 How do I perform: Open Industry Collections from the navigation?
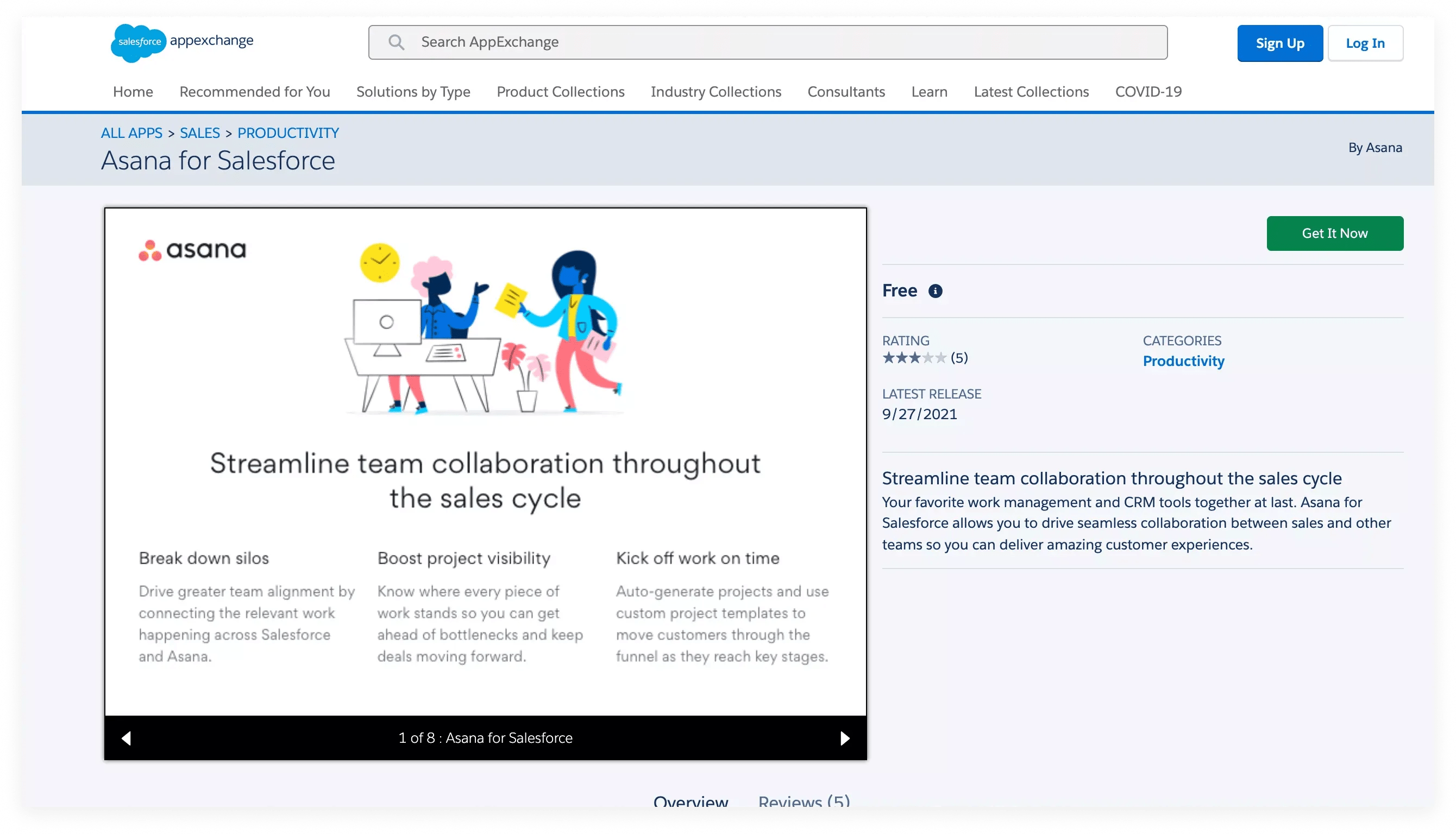pos(716,92)
